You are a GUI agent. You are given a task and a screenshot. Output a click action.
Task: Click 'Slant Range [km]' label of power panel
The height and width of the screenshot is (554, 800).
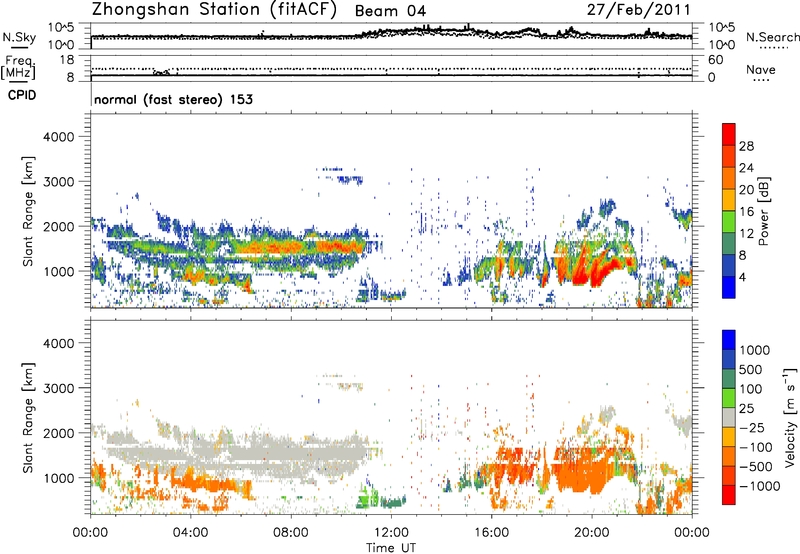pyautogui.click(x=28, y=211)
